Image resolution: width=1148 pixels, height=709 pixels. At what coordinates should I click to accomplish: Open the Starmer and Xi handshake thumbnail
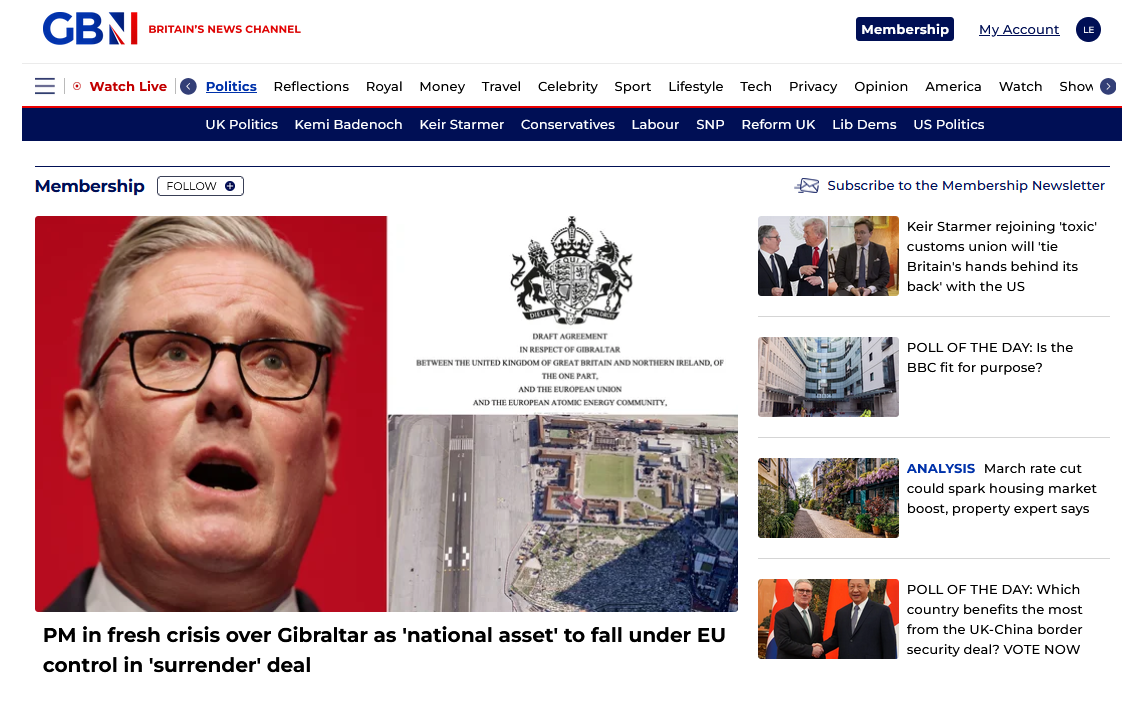click(x=828, y=619)
